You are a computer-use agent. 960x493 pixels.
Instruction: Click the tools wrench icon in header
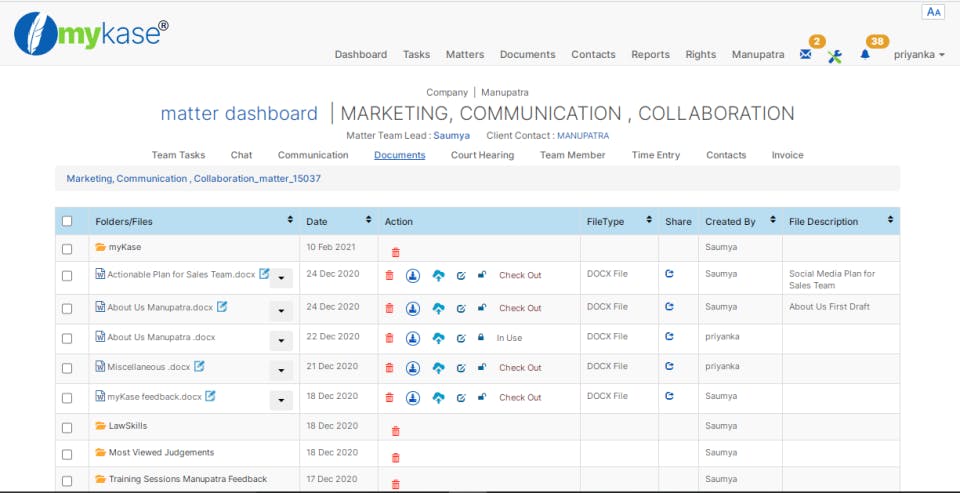coord(835,56)
